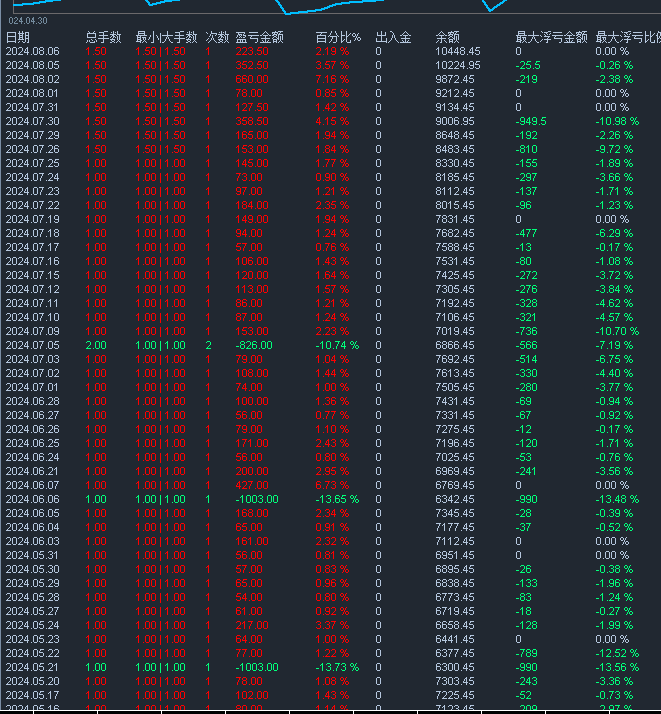
Task: Sort by the 盈亏金额 column header
Action: 259,37
